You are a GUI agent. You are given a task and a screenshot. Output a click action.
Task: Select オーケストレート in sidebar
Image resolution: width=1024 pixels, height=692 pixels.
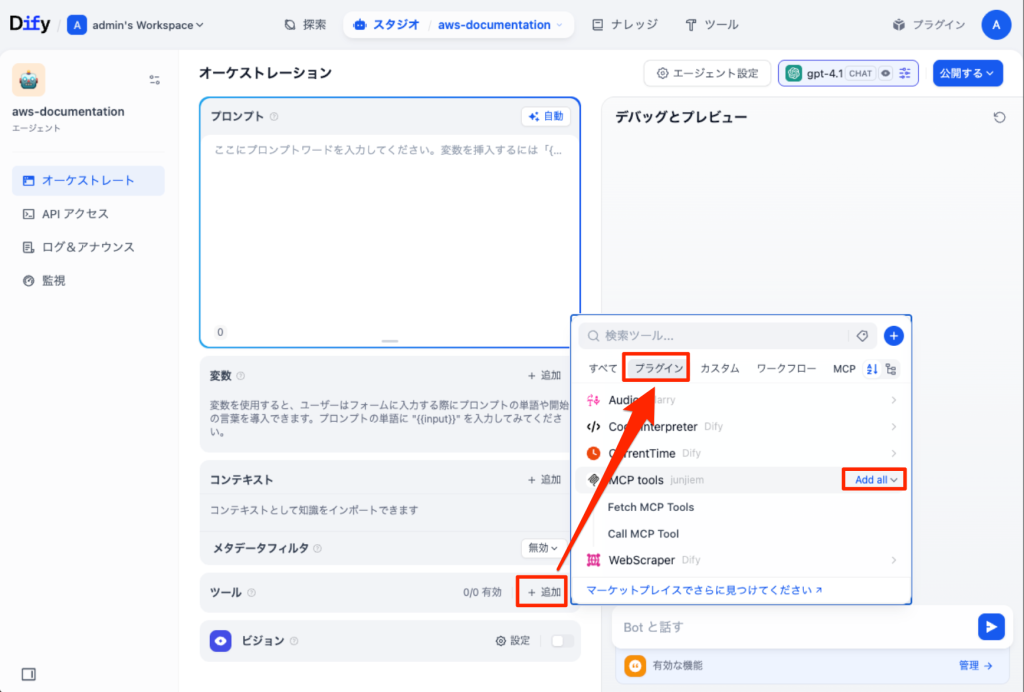tap(88, 180)
